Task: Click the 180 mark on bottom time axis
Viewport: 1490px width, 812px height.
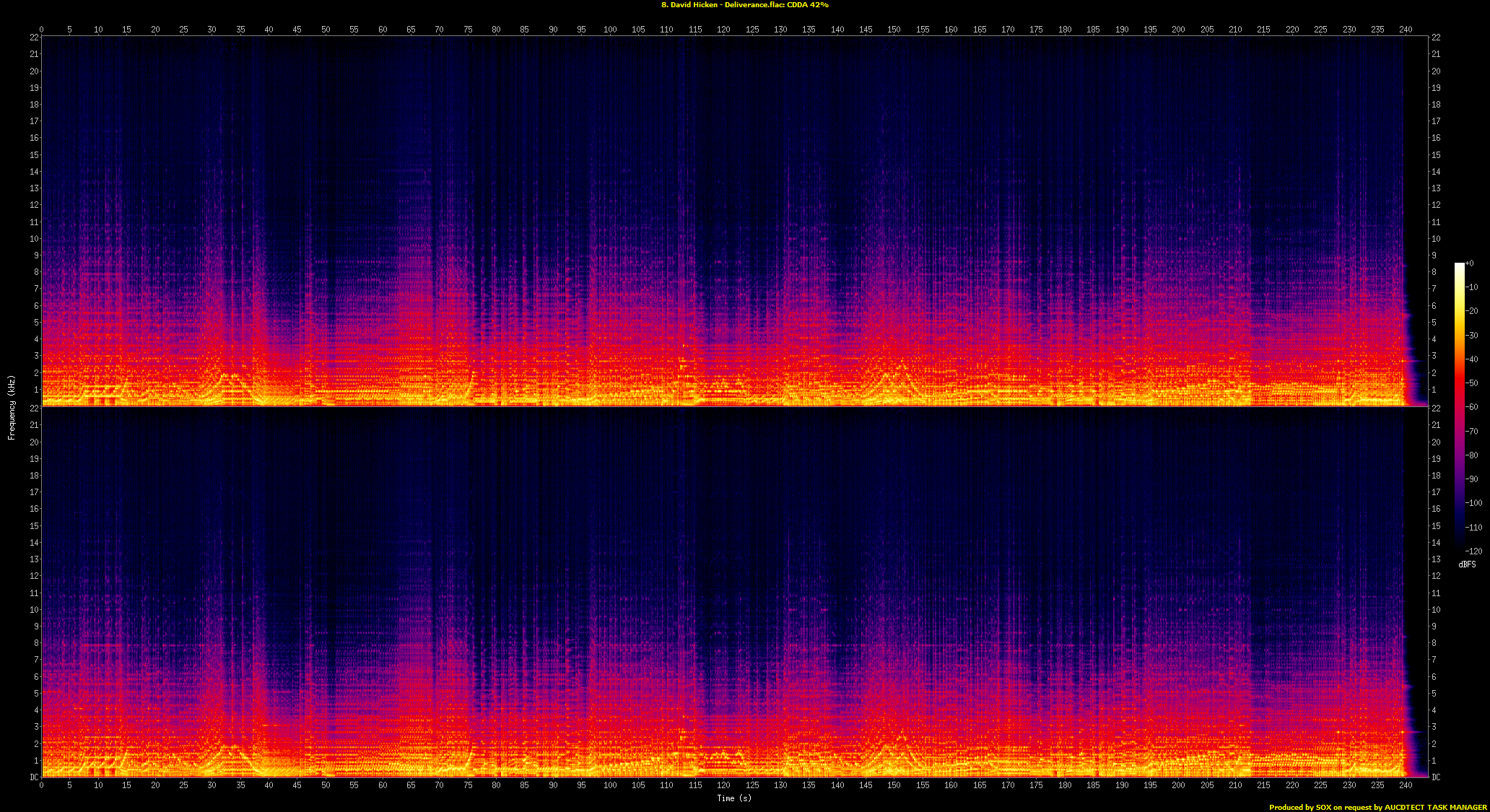Action: (x=1065, y=785)
